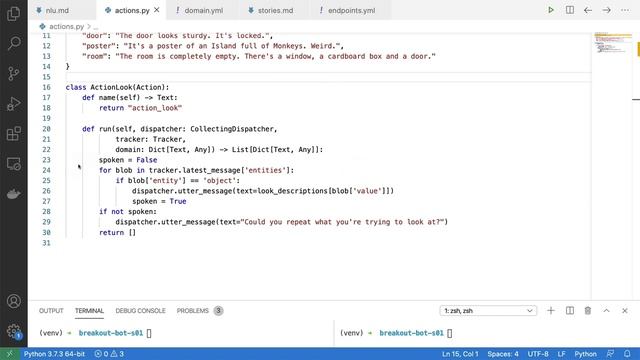Viewport: 640px width, 360px height.
Task: Click the code minimap overview
Action: click(x=613, y=43)
